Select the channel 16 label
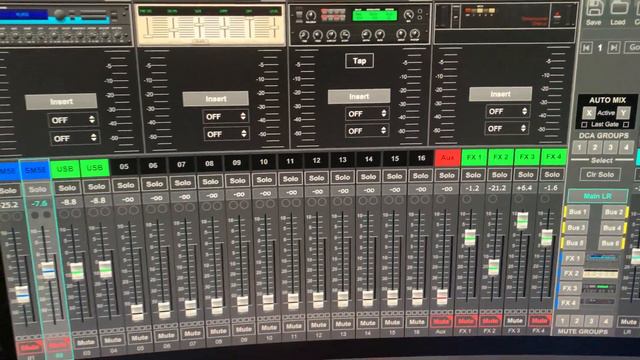The width and height of the screenshot is (640, 360). 421,158
